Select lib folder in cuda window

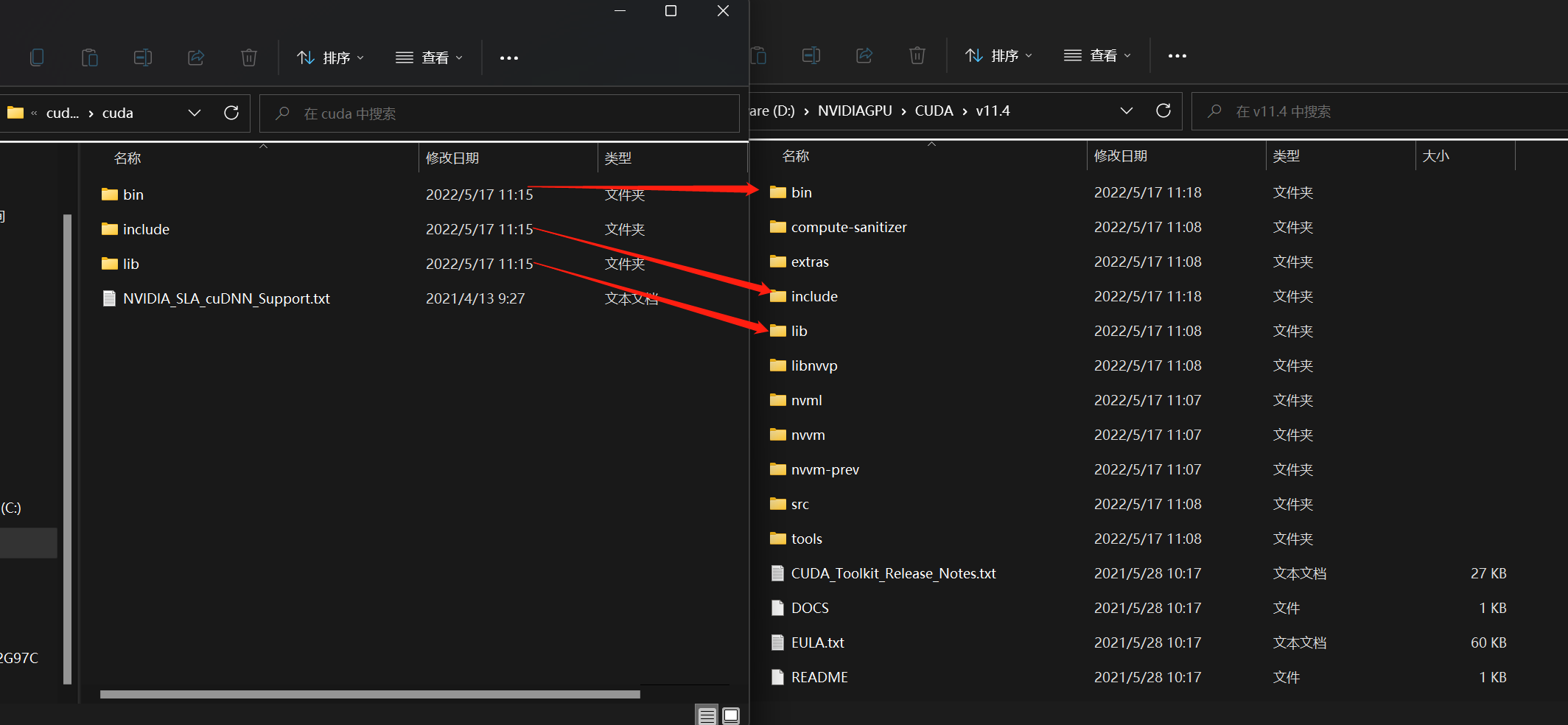tap(130, 264)
